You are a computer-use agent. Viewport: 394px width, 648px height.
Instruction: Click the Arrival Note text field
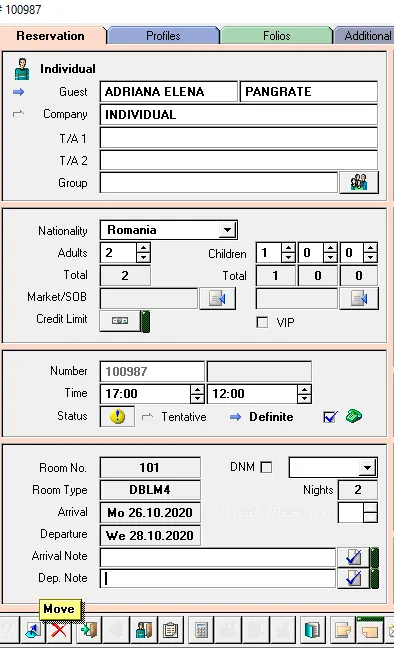tap(217, 557)
